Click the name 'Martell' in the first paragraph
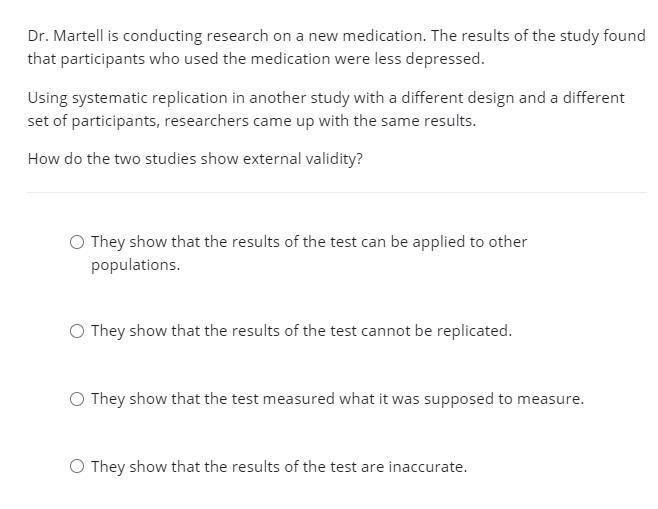This screenshot has height=509, width=658. click(78, 36)
